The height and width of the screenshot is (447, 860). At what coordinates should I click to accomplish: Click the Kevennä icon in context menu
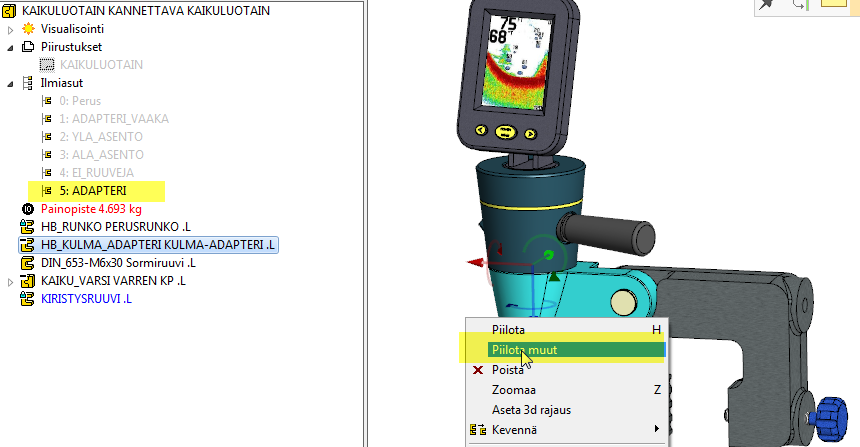pos(478,430)
